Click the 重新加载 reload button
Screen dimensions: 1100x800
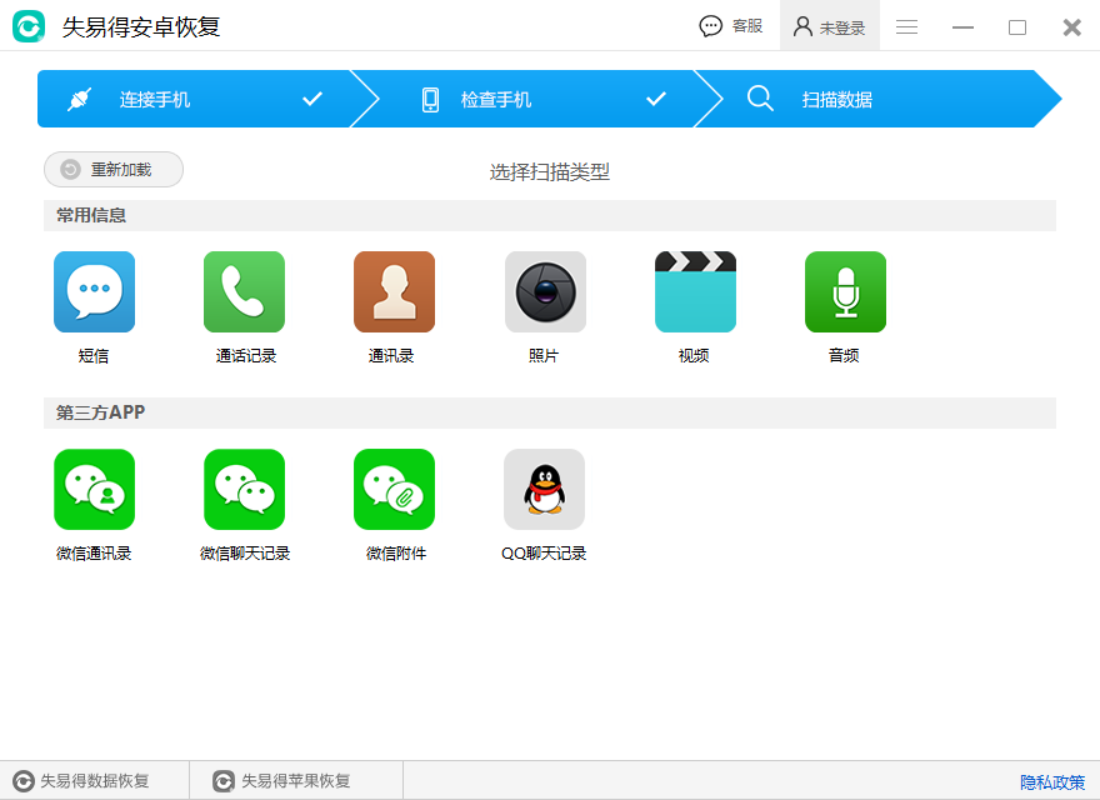pos(114,170)
